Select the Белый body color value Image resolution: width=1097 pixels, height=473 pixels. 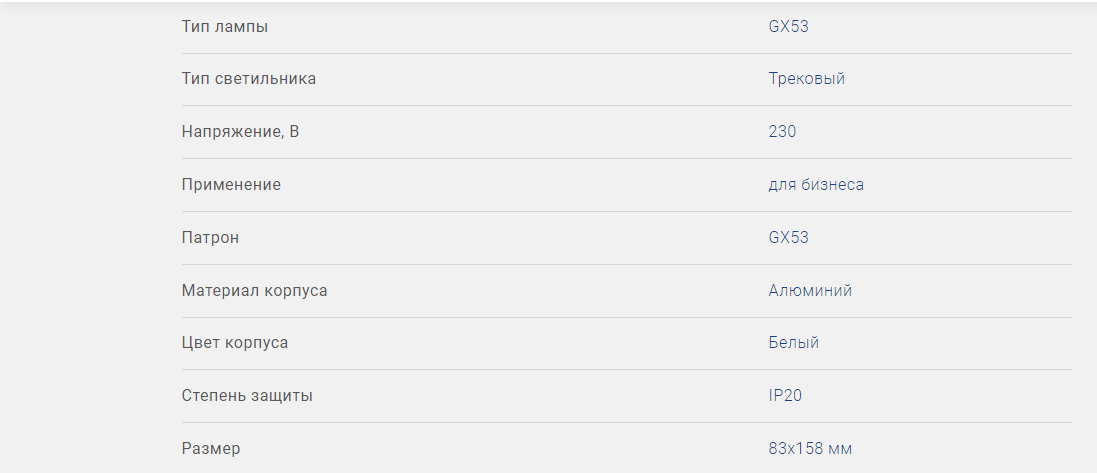click(x=793, y=343)
